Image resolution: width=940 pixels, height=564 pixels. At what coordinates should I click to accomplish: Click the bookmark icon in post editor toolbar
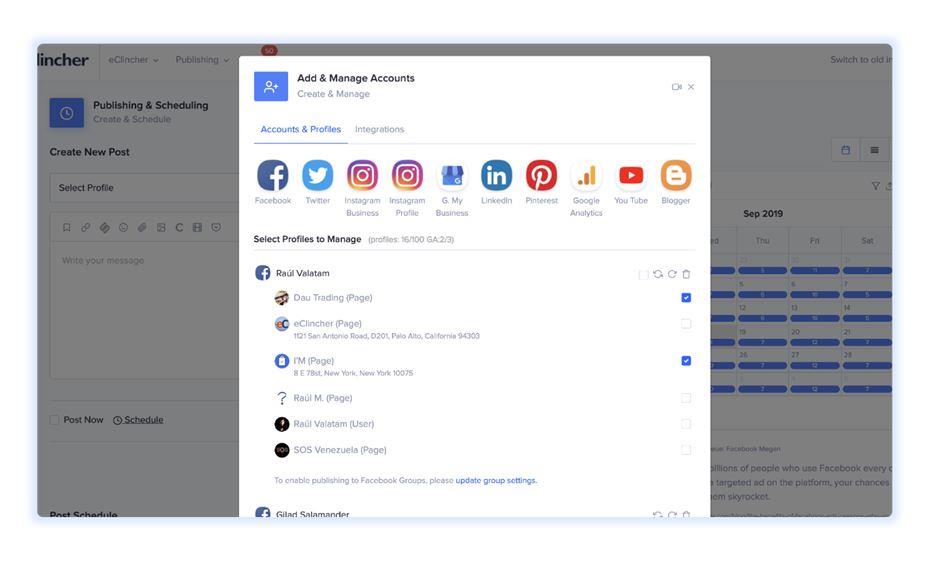click(67, 227)
